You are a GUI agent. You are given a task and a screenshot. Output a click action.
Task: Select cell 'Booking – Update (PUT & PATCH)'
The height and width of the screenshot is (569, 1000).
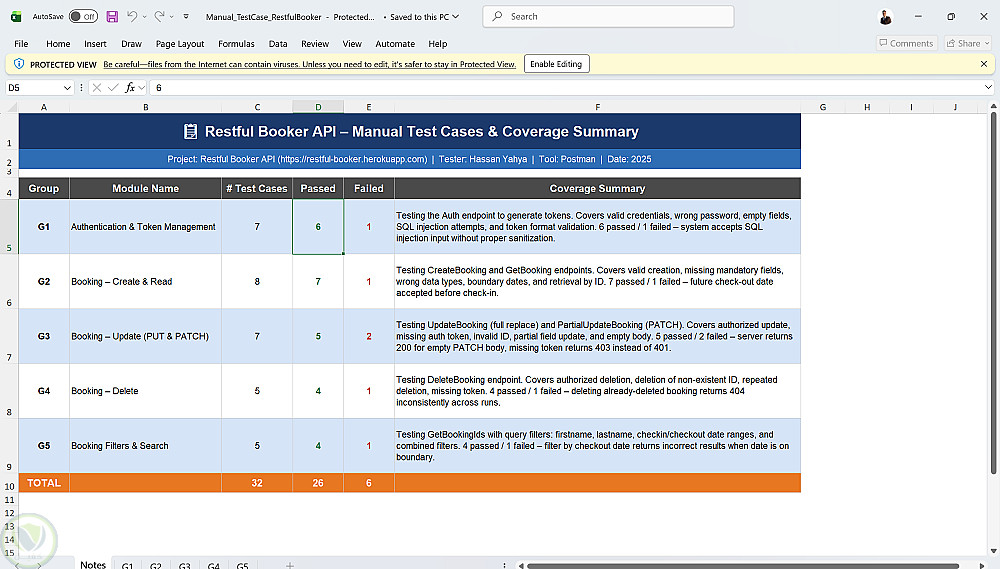point(145,336)
